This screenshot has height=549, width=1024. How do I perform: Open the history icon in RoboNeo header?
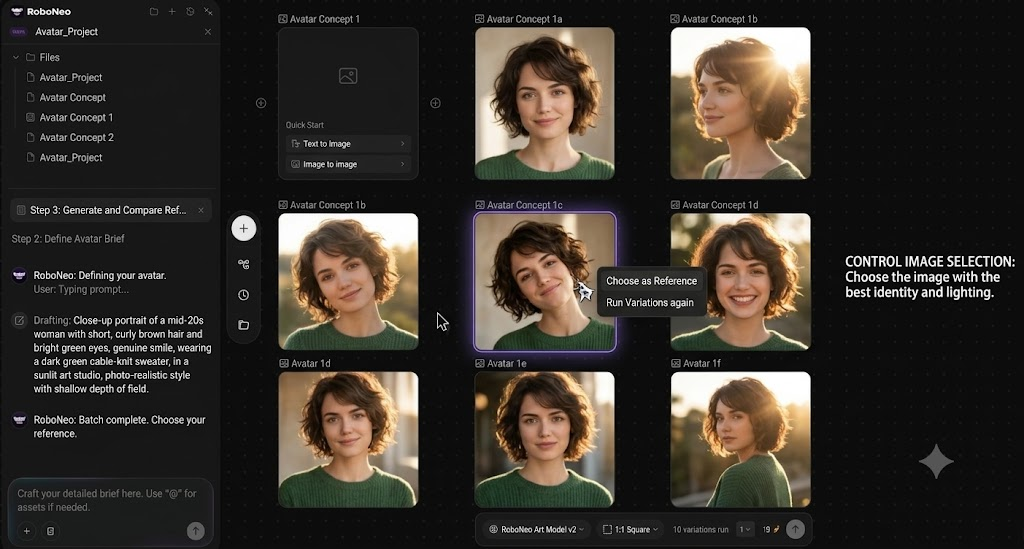point(190,11)
